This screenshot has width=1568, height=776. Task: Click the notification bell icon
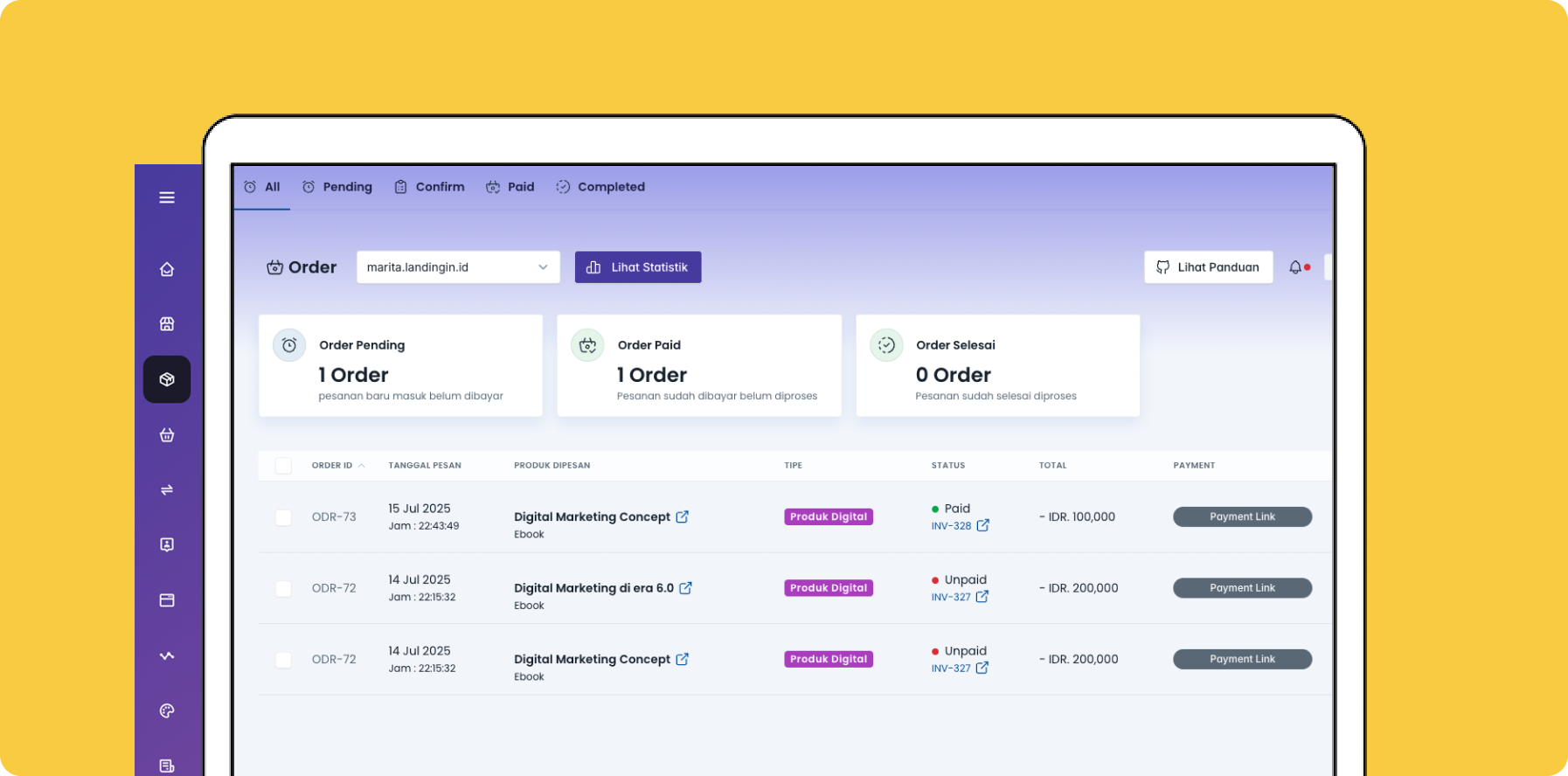[x=1295, y=267]
